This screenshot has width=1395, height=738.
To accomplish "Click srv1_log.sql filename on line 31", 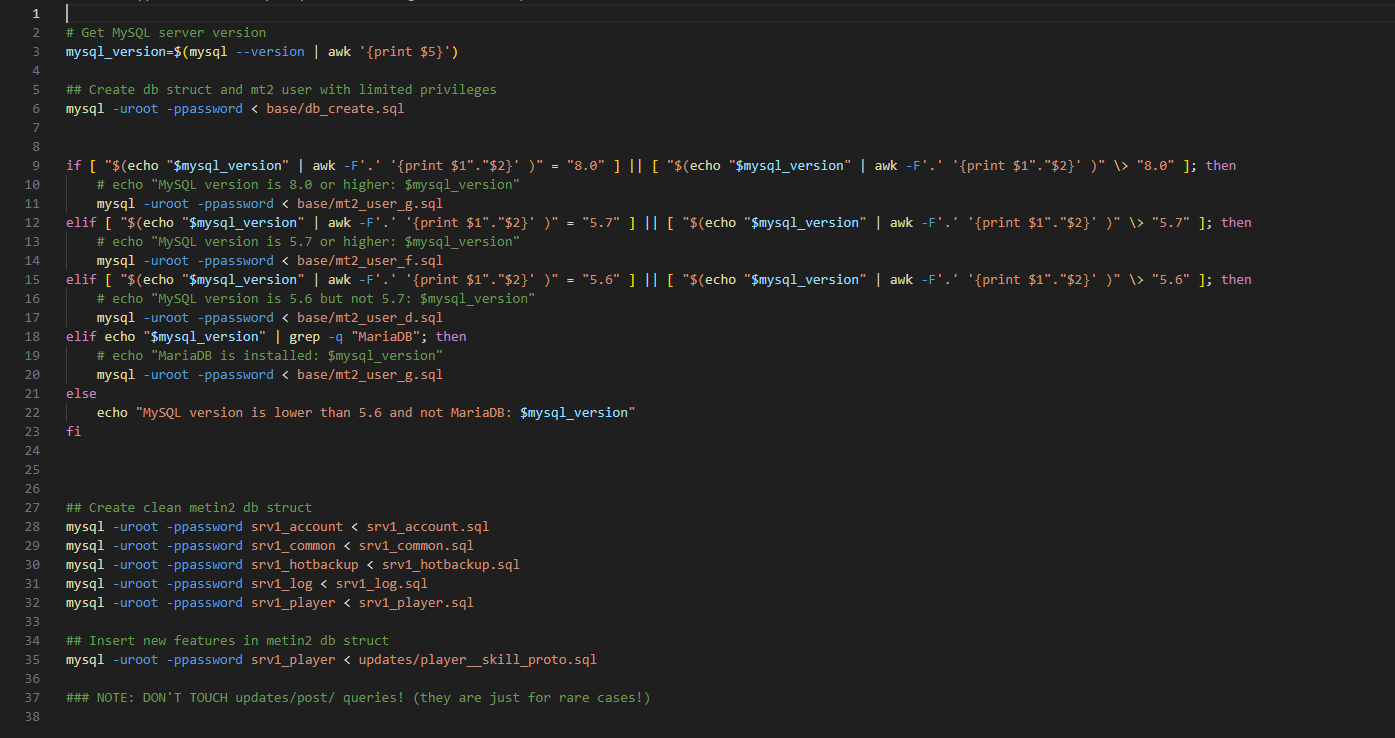I will [x=381, y=584].
